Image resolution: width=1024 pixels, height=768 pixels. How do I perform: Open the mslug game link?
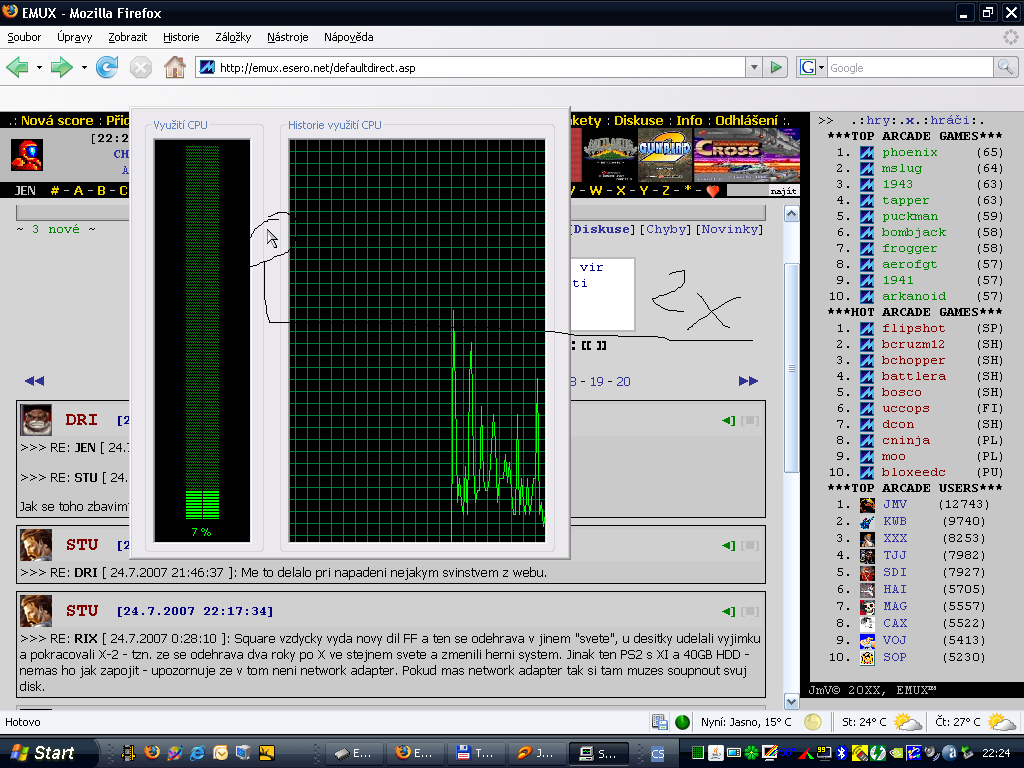902,168
